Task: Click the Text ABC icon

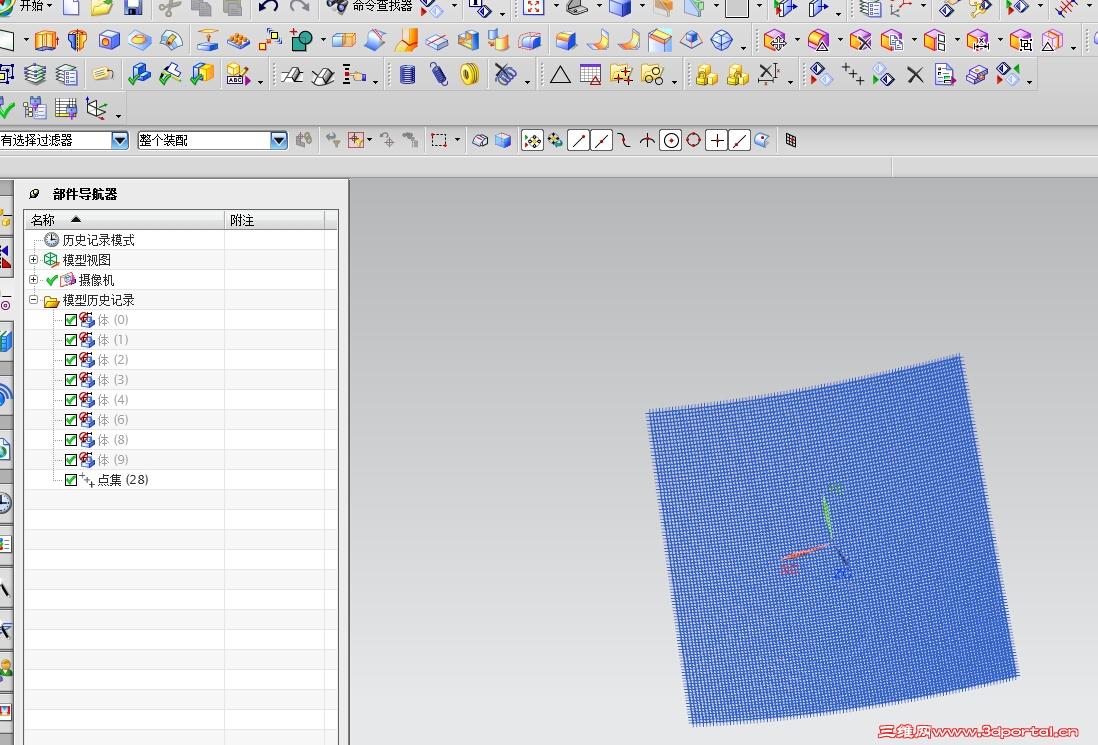Action: (x=238, y=74)
